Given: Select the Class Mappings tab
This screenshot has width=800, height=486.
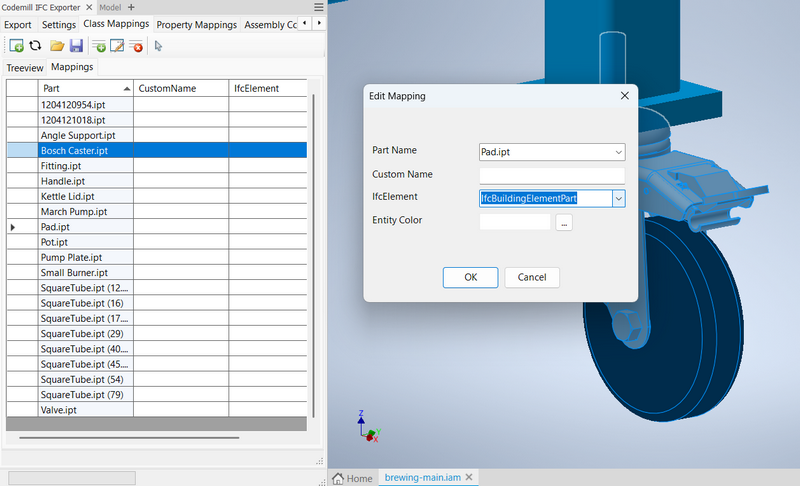Looking at the screenshot, I should (x=116, y=23).
